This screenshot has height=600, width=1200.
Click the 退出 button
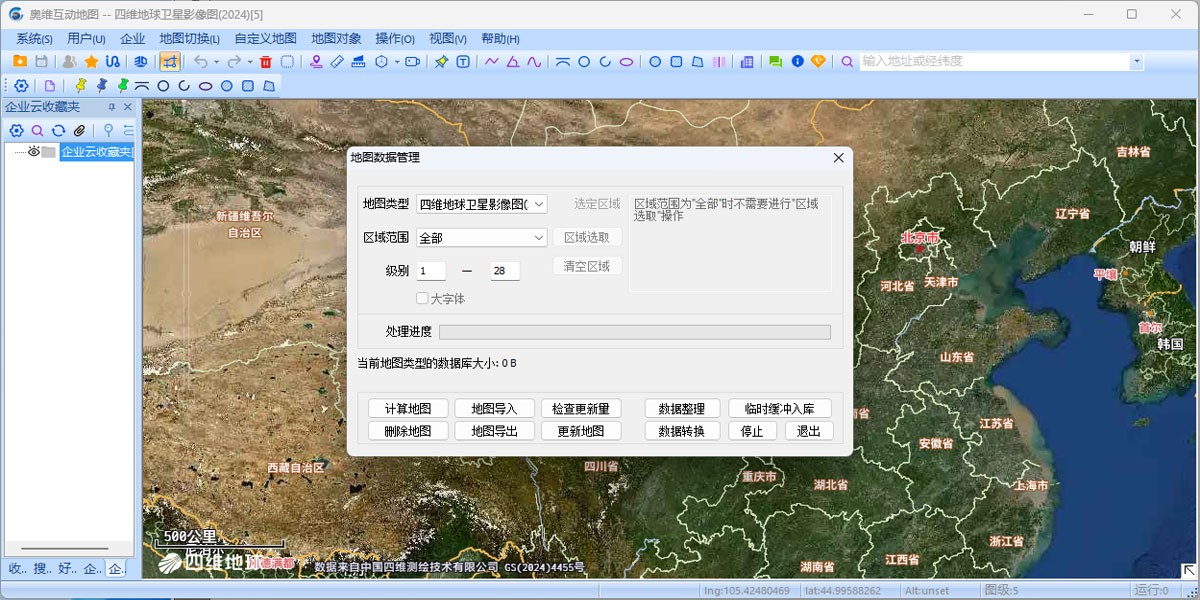click(x=809, y=431)
